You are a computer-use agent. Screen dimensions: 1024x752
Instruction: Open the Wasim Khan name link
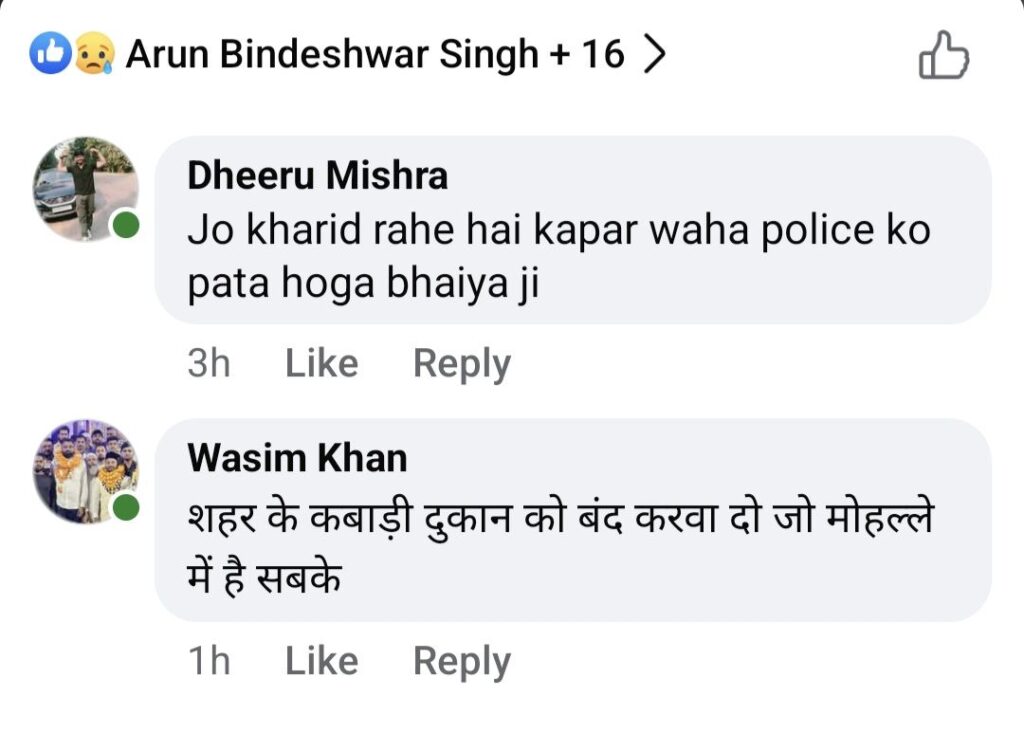click(x=297, y=458)
